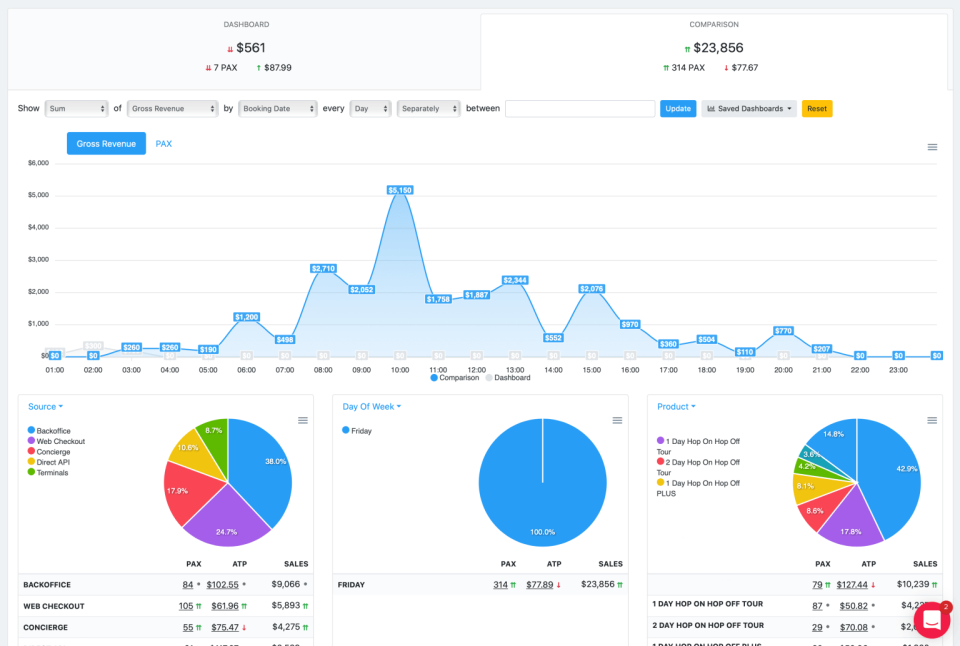Open the Source pie chart hamburger menu
Screen dimensions: 960x646
(303, 421)
